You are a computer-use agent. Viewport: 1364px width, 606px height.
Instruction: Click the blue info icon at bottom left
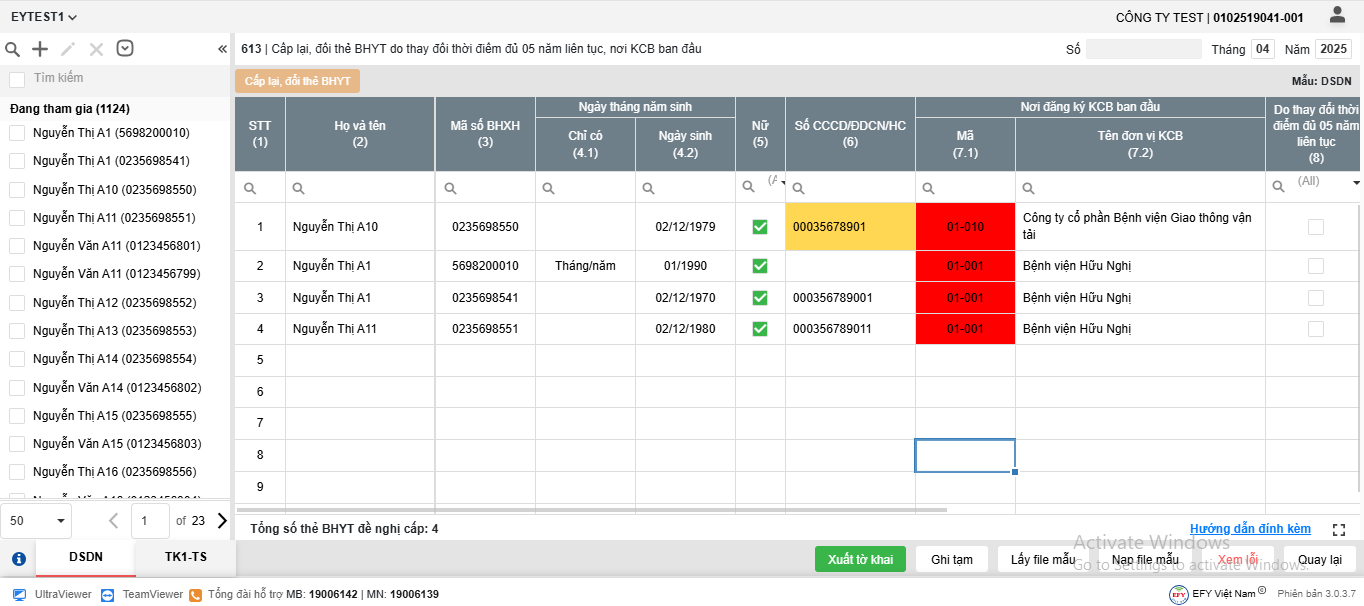click(18, 559)
